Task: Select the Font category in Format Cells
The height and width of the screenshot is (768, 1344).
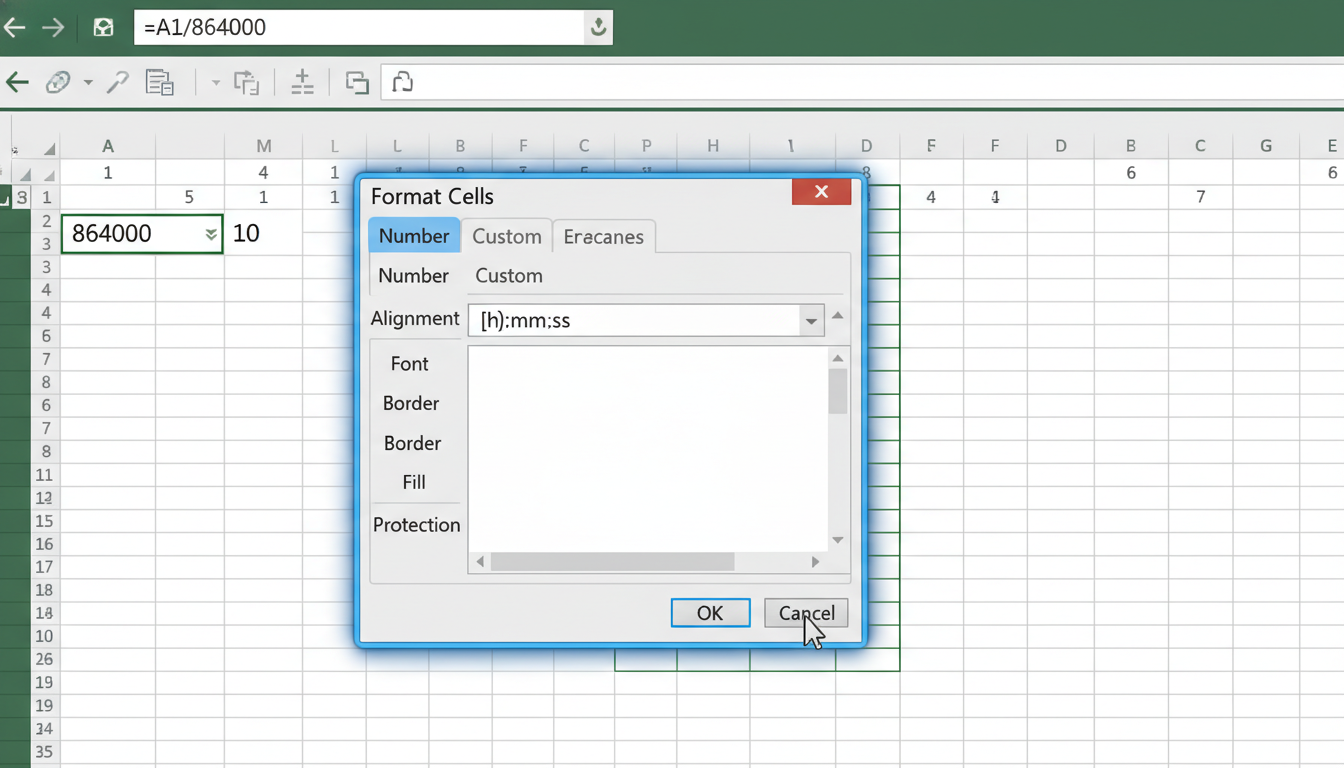Action: click(x=409, y=363)
